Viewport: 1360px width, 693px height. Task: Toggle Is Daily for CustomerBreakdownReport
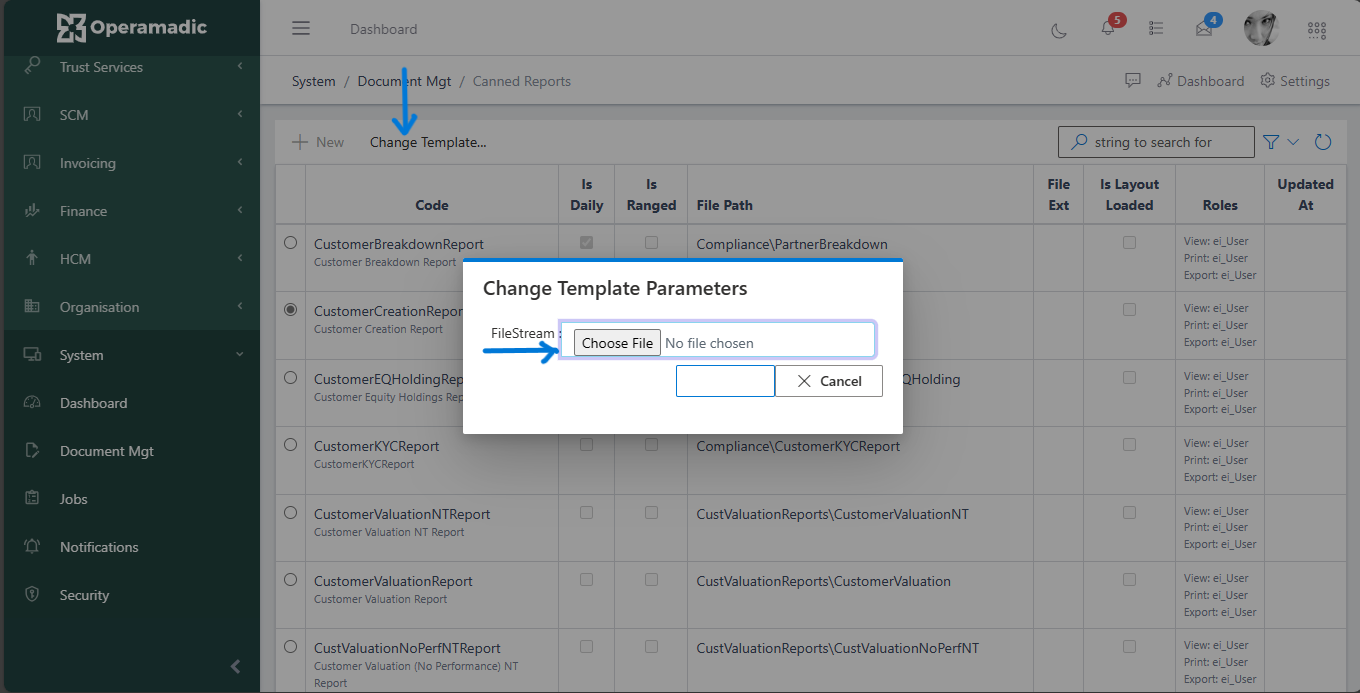coord(587,242)
